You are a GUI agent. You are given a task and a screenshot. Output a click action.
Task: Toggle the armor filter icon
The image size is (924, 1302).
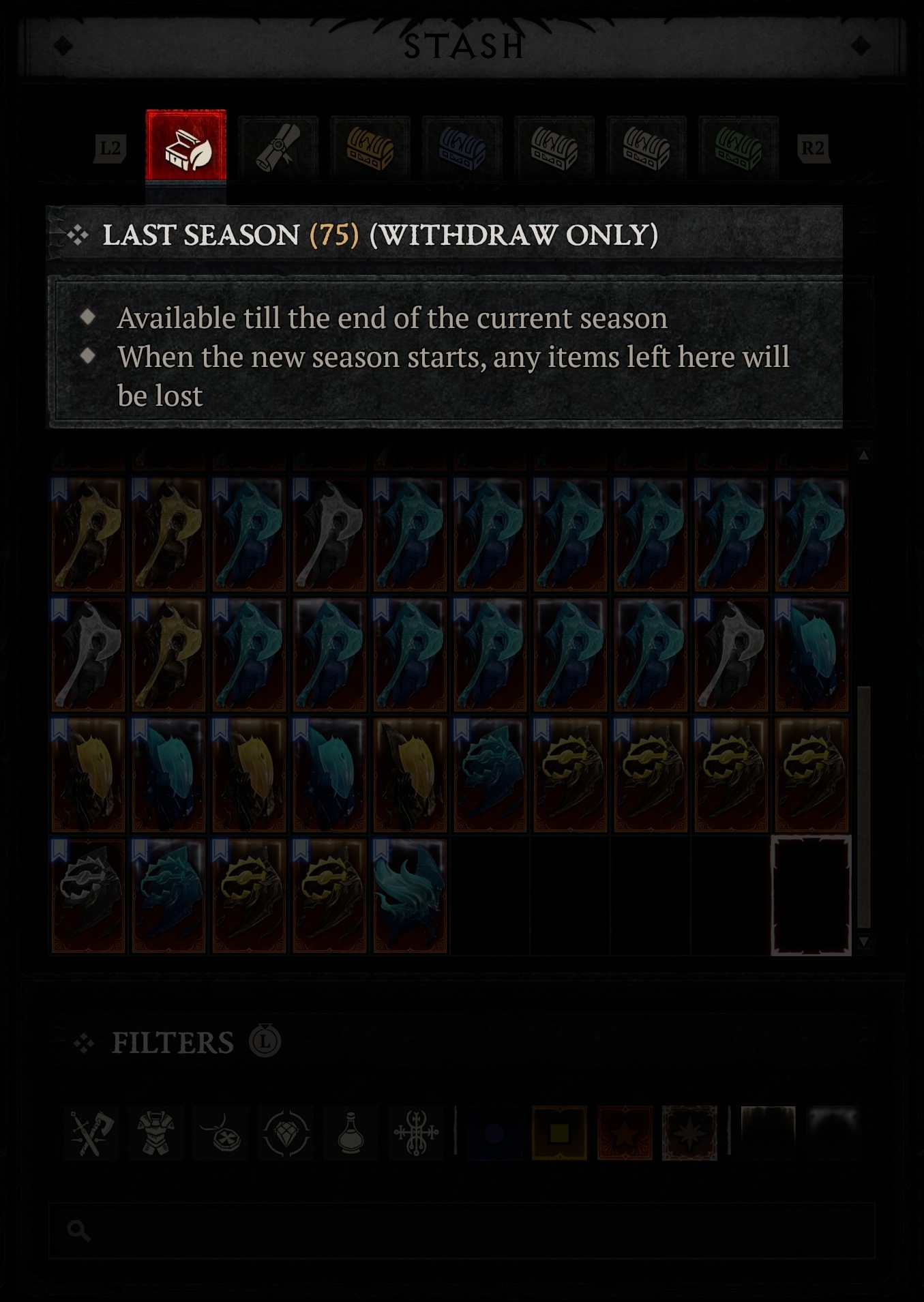pos(156,1134)
